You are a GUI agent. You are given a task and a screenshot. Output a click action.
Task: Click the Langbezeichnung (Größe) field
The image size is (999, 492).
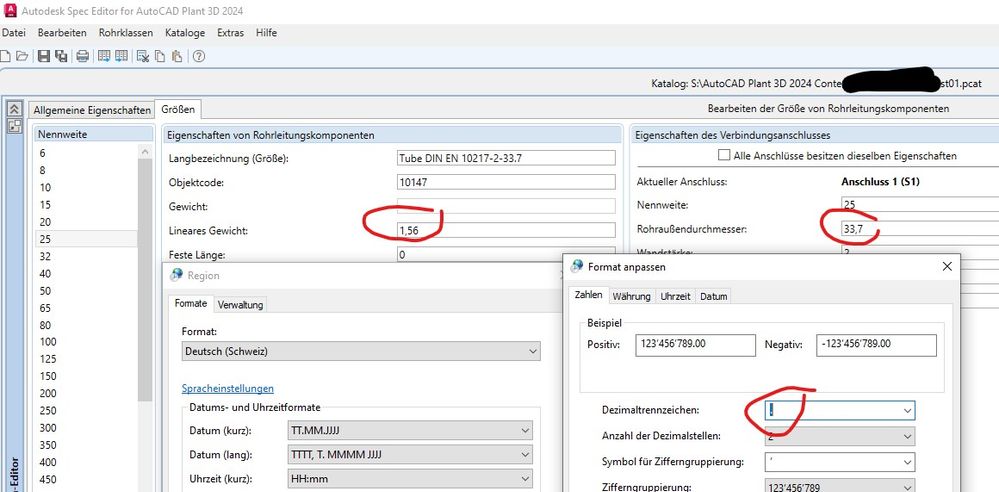pos(506,158)
